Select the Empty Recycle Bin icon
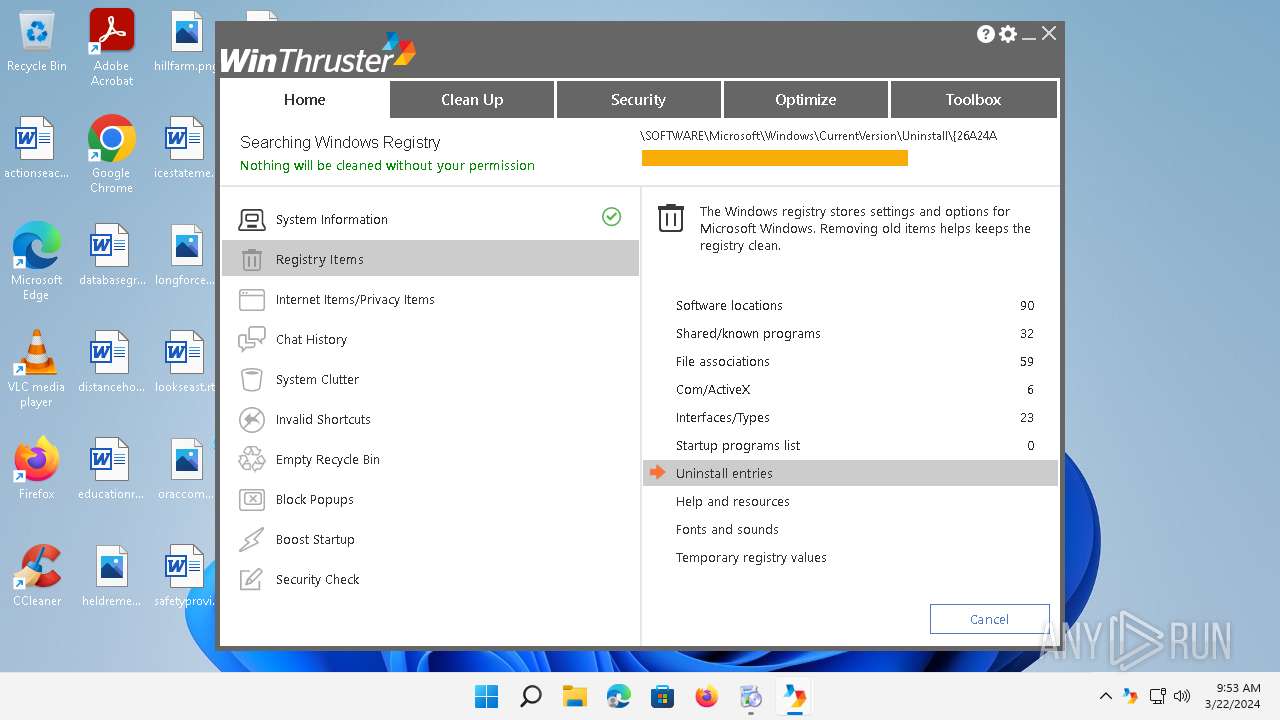The width and height of the screenshot is (1280, 720). click(252, 460)
